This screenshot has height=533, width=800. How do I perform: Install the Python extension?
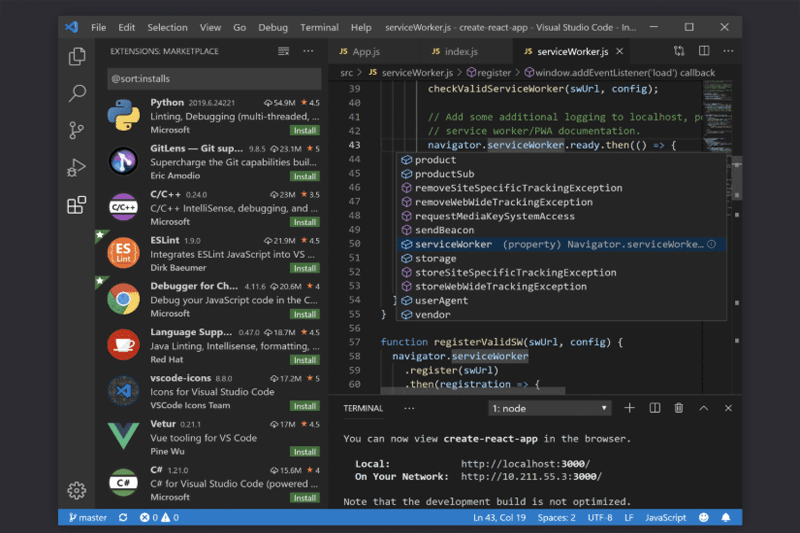tap(305, 130)
